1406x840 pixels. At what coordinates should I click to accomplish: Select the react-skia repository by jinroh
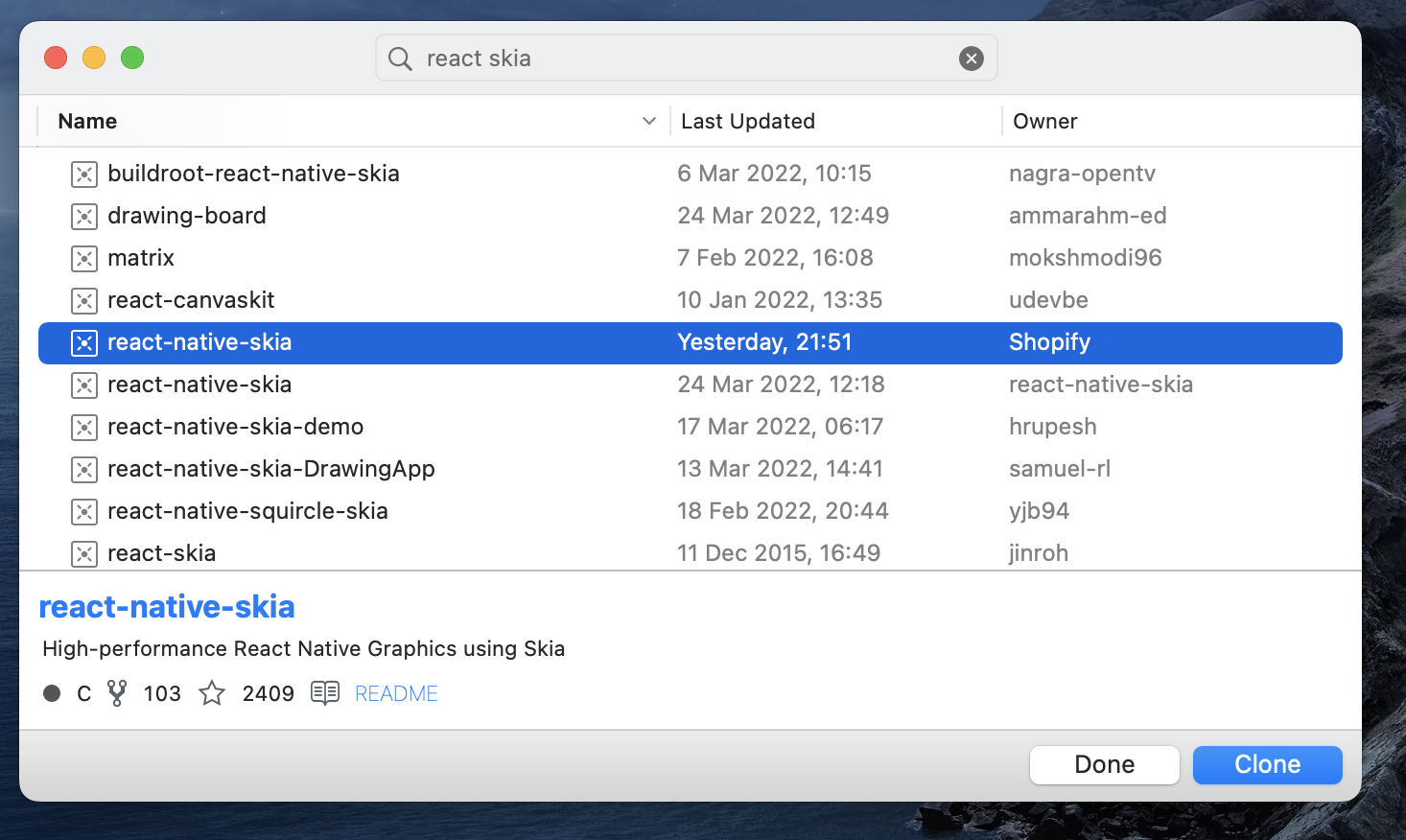[691, 554]
